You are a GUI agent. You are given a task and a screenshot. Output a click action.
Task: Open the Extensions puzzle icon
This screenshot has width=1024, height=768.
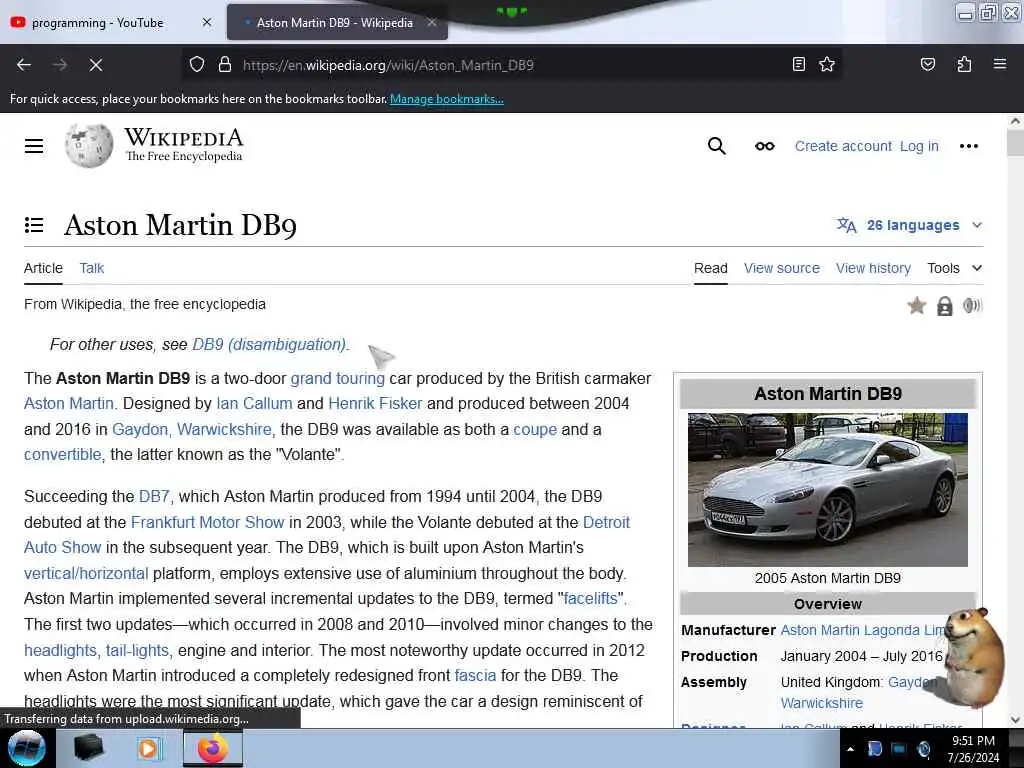pyautogui.click(x=964, y=64)
